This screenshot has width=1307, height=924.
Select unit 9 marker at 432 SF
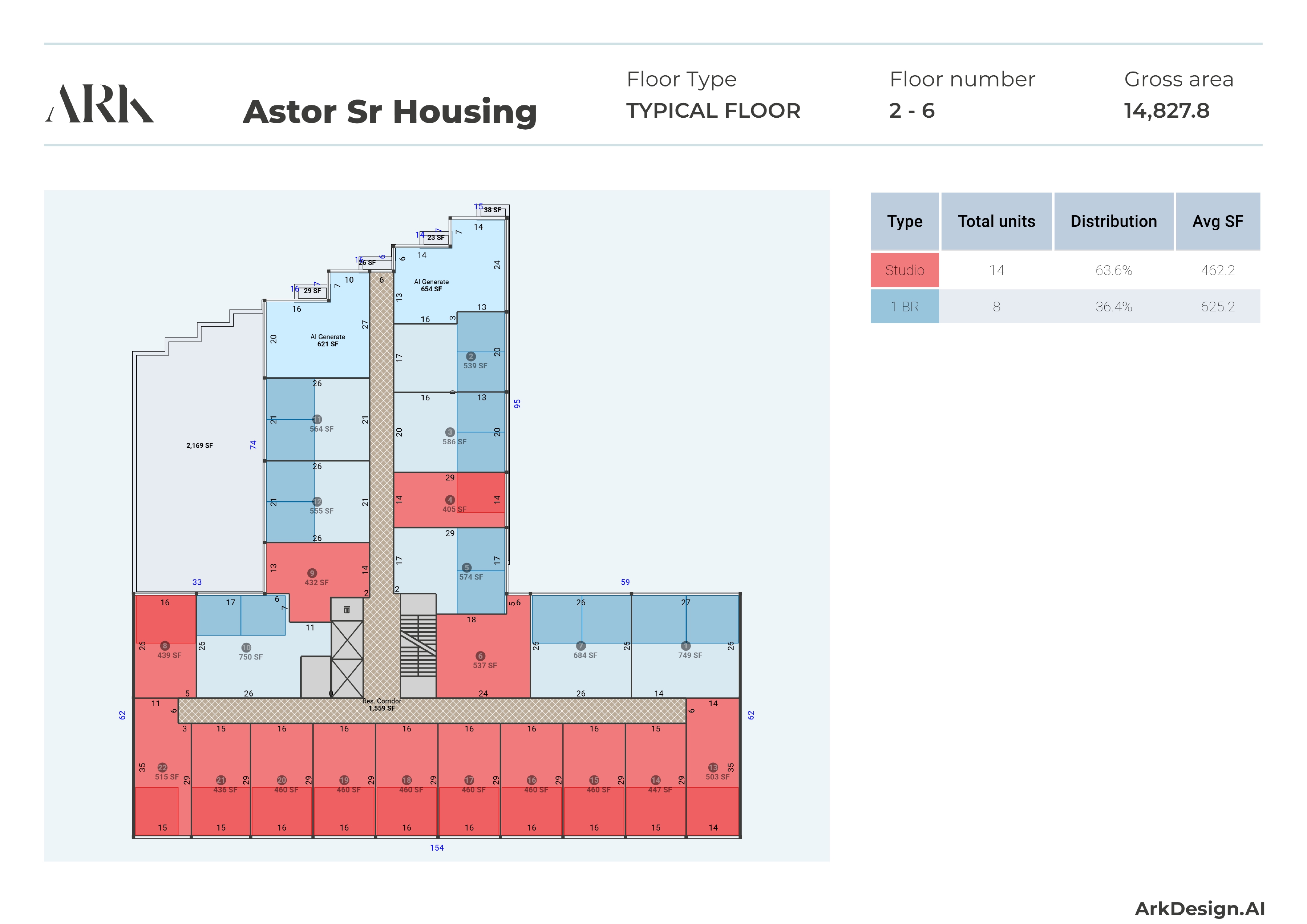point(312,573)
